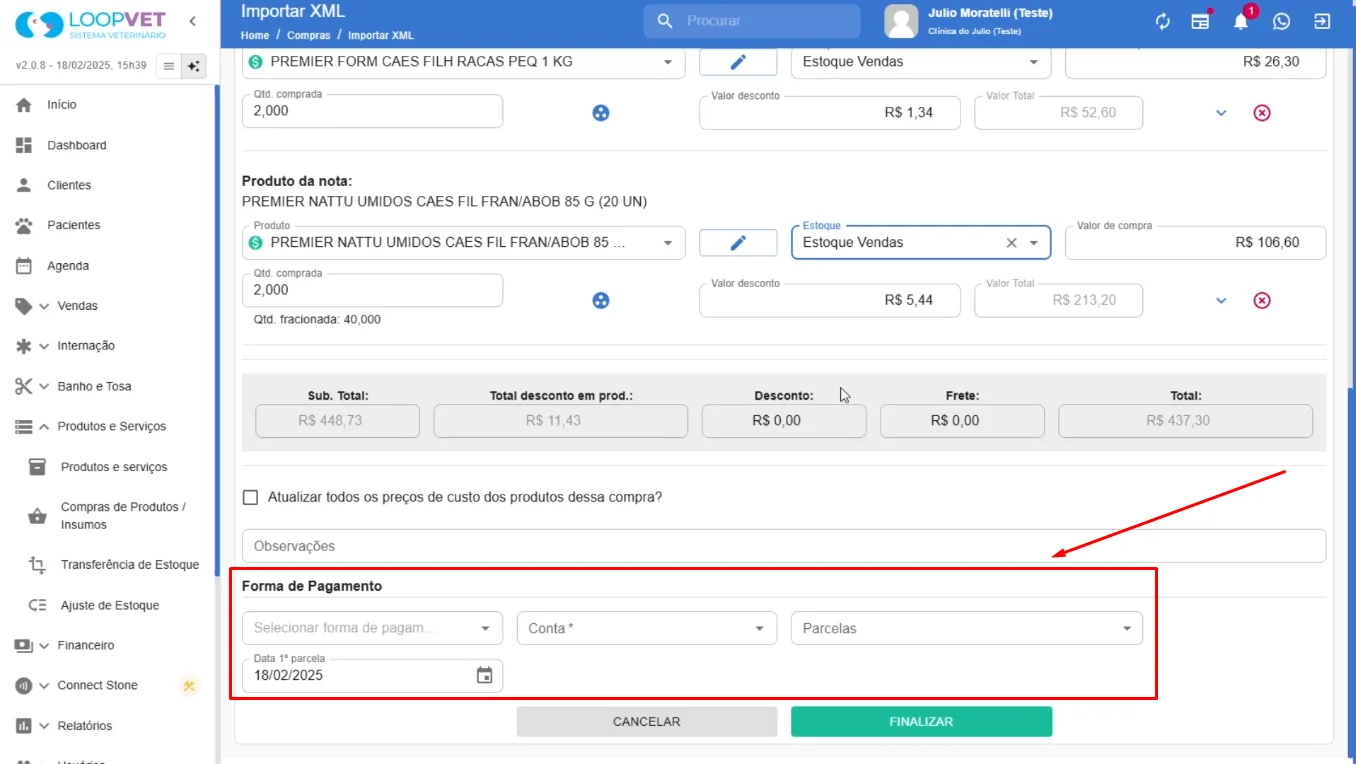Open the Selecionar forma de pagamento dropdown

pos(372,628)
